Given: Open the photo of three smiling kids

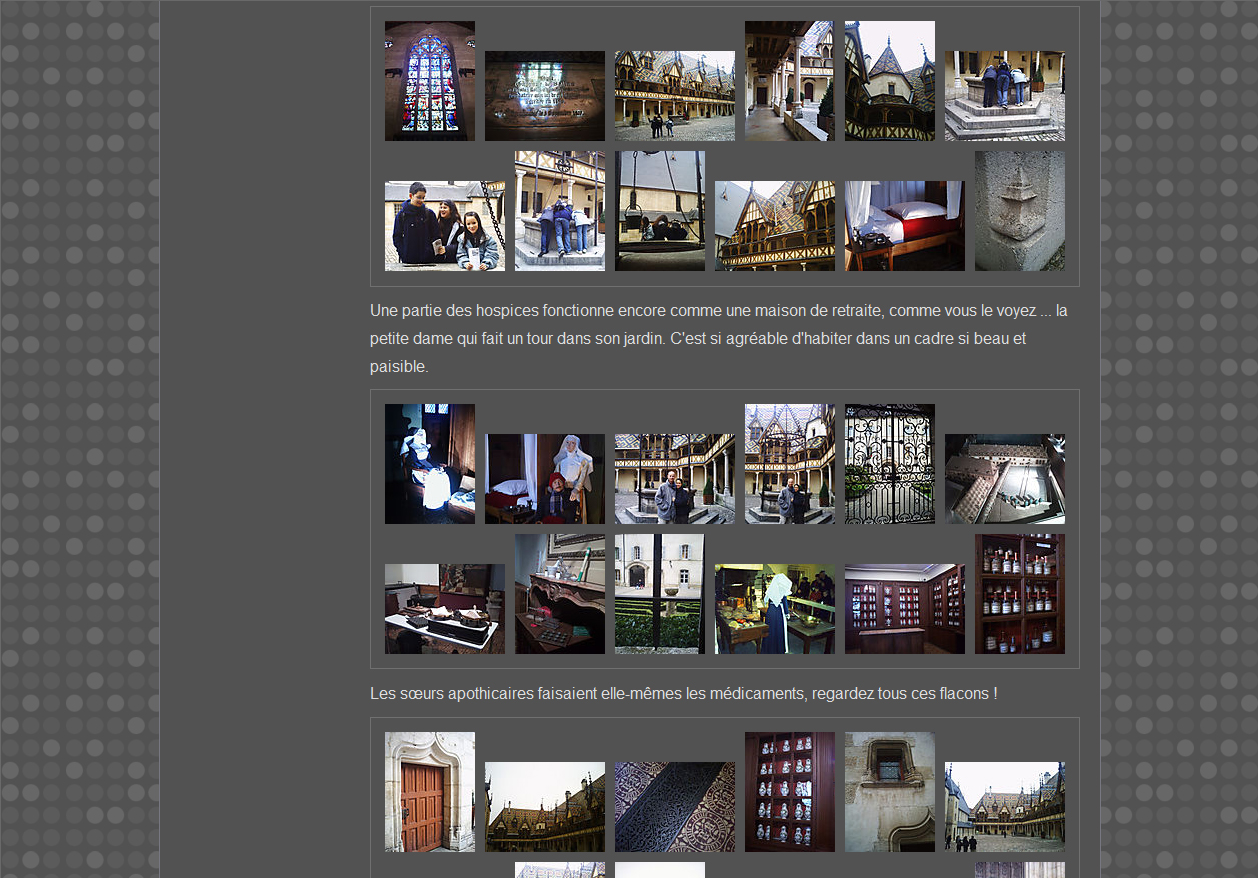Looking at the screenshot, I should click(x=444, y=226).
